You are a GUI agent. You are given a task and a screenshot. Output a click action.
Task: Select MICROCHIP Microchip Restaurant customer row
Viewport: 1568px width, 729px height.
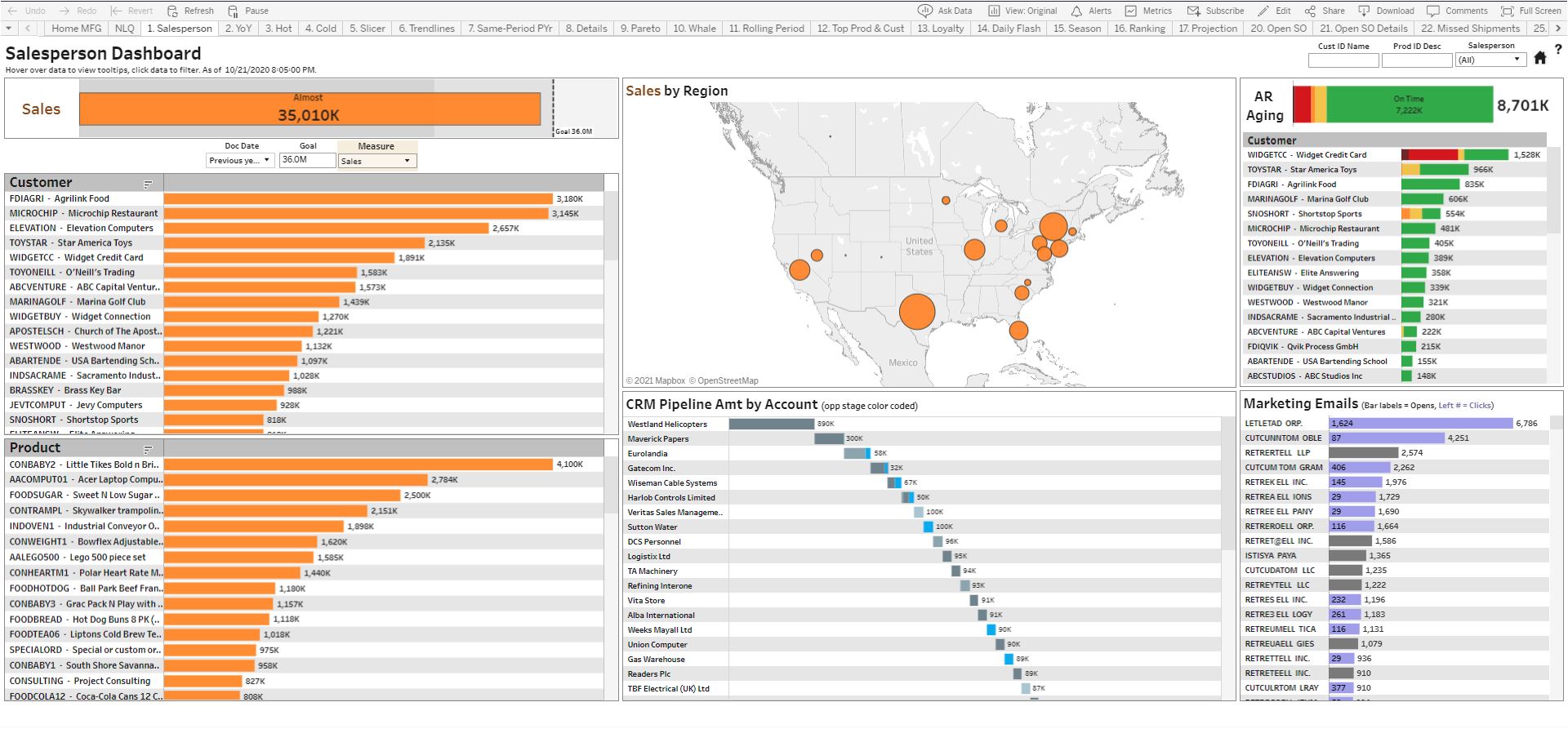(305, 213)
